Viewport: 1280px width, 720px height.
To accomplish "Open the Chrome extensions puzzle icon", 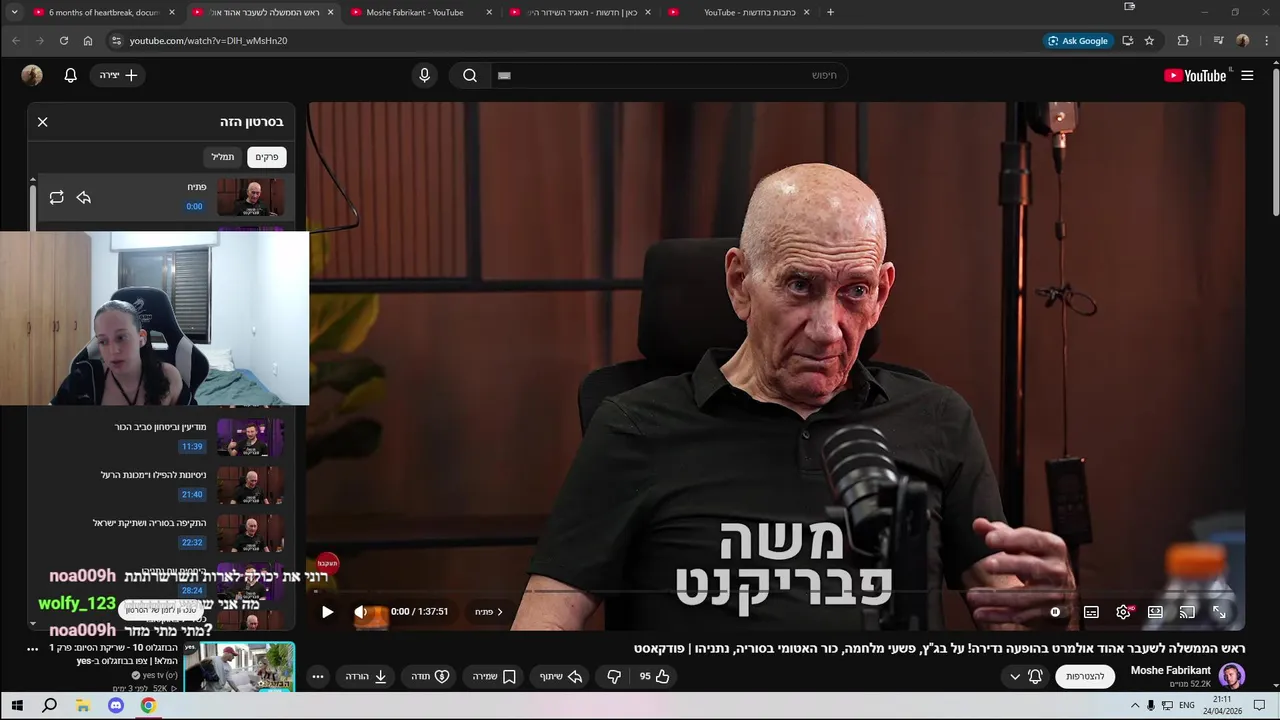I will [x=1183, y=41].
